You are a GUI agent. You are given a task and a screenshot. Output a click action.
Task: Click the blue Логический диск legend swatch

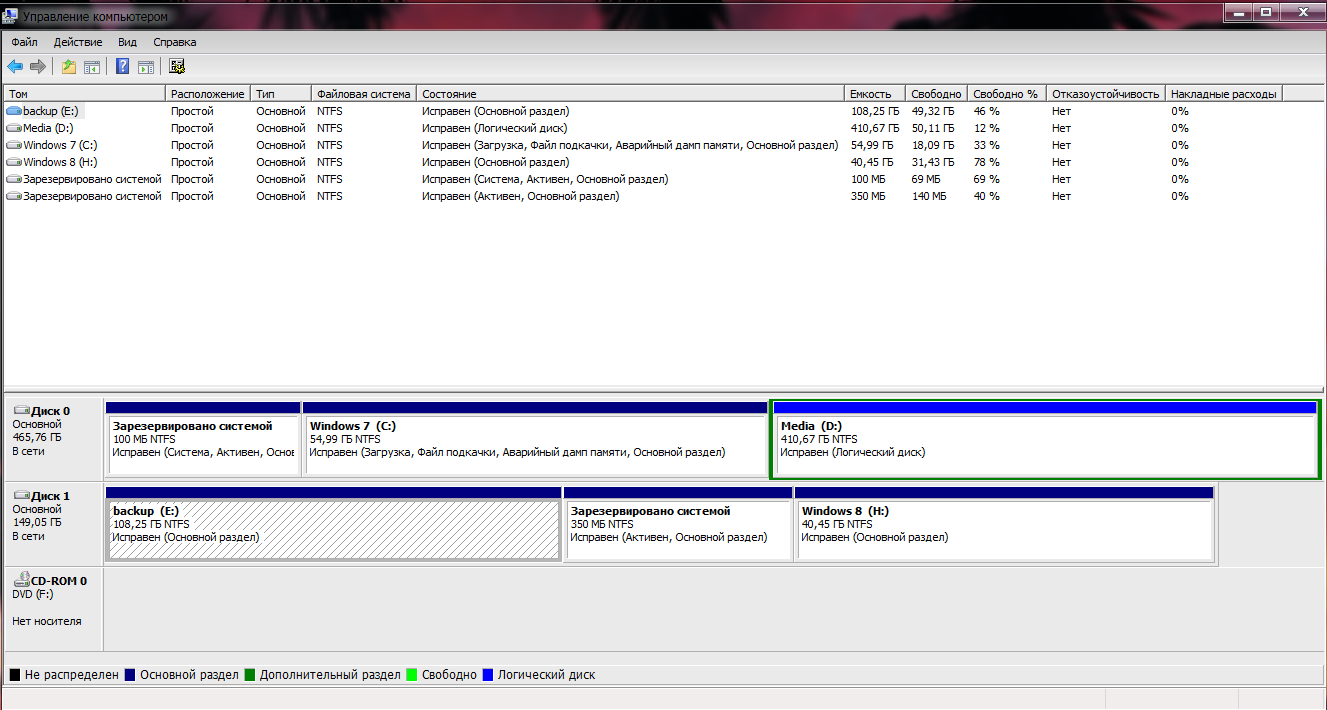(488, 675)
